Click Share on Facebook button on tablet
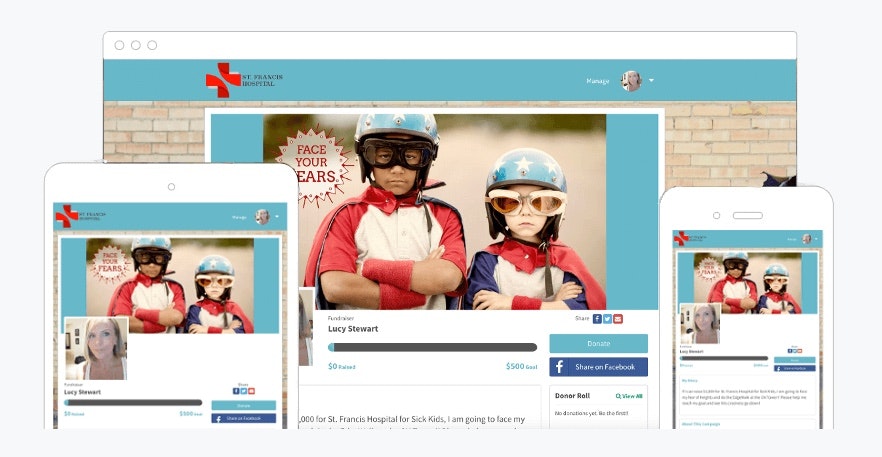The width and height of the screenshot is (882, 457). 244,418
